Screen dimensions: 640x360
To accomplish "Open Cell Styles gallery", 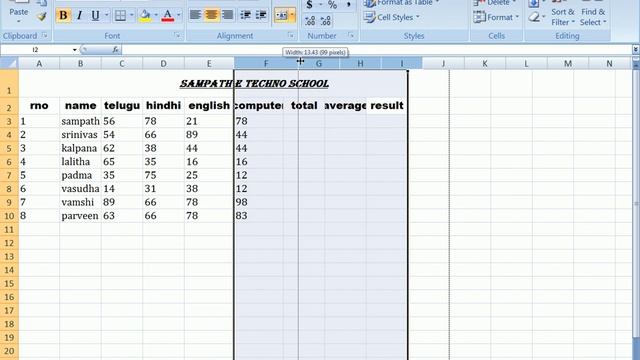I will [392, 18].
